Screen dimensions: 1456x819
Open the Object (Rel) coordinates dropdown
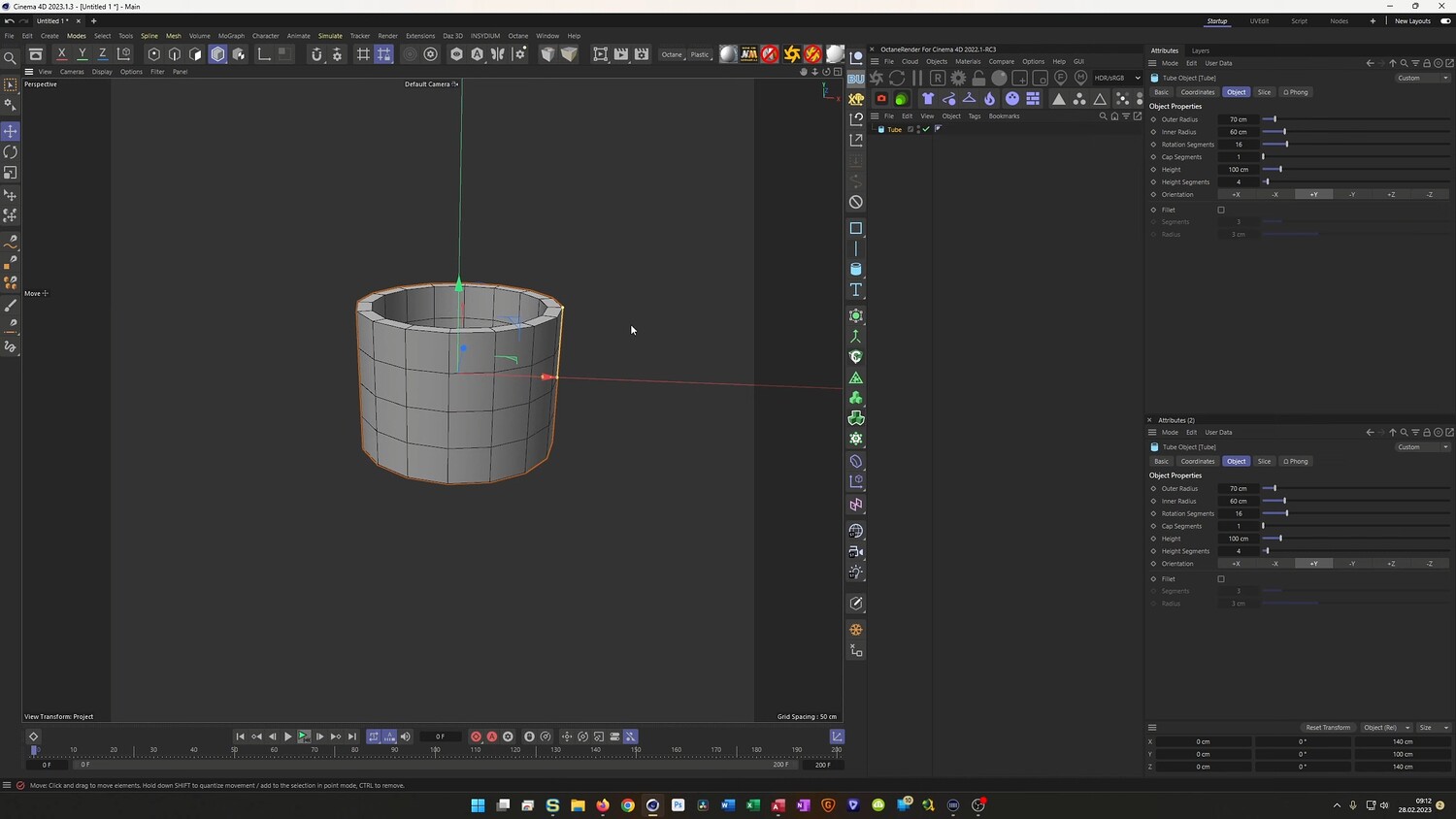pos(1385,727)
